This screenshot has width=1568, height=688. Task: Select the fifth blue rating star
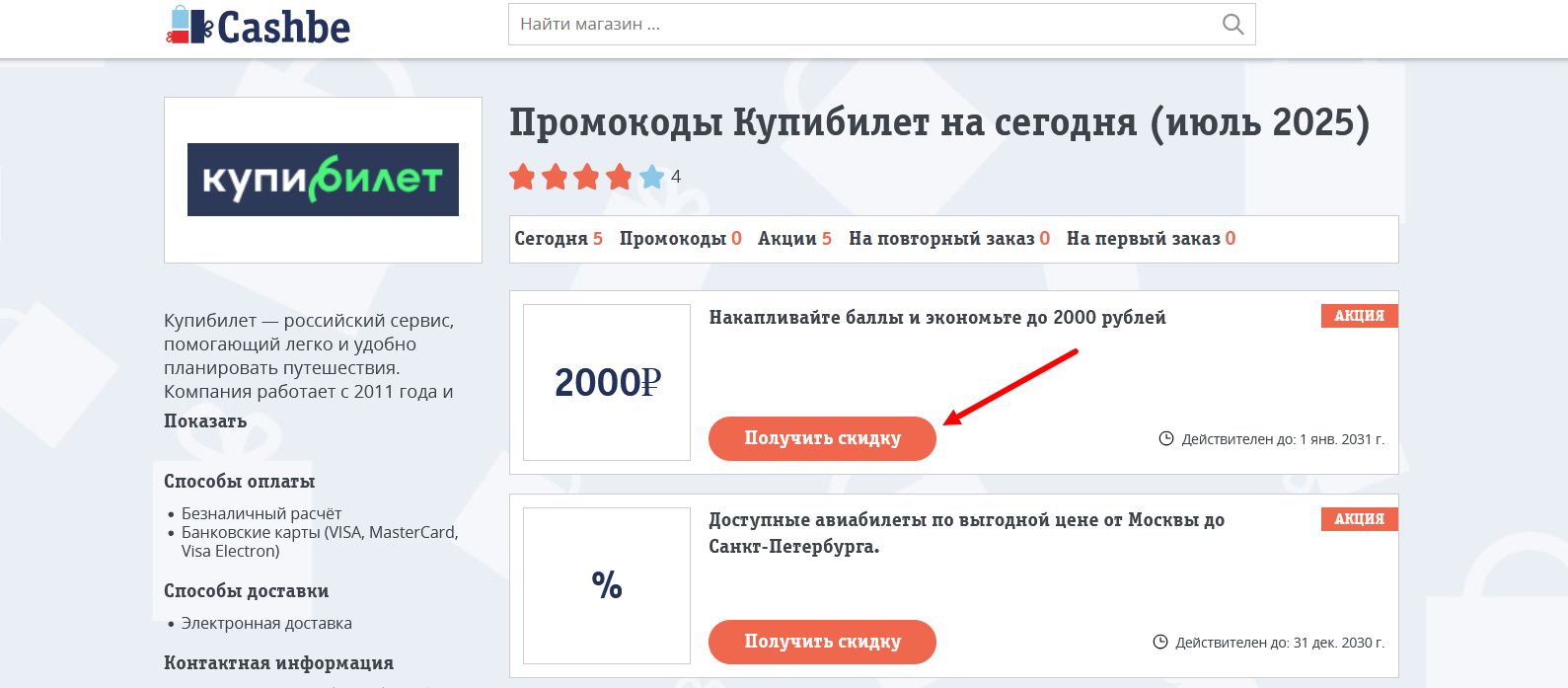[x=651, y=177]
